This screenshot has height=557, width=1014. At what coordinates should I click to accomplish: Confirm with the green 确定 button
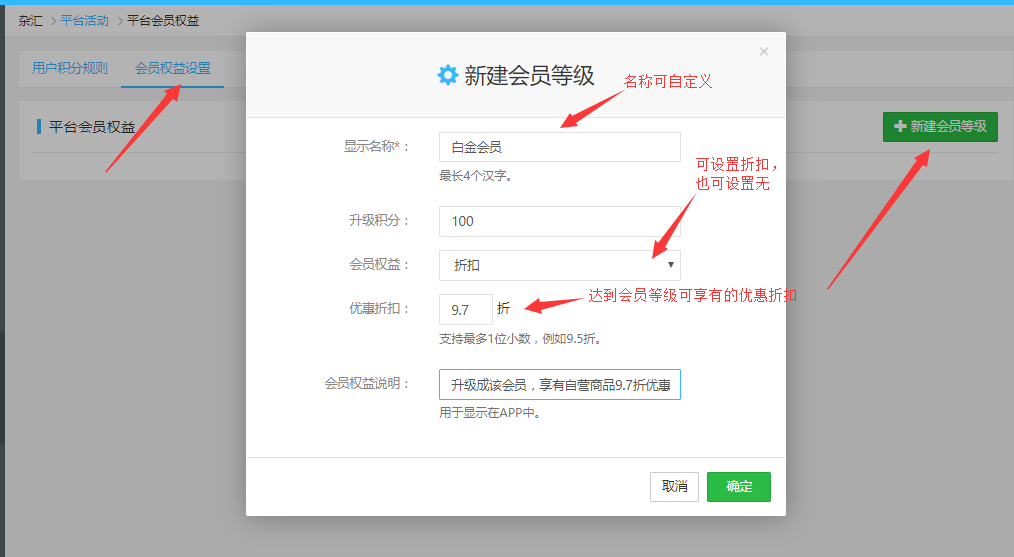(x=738, y=487)
